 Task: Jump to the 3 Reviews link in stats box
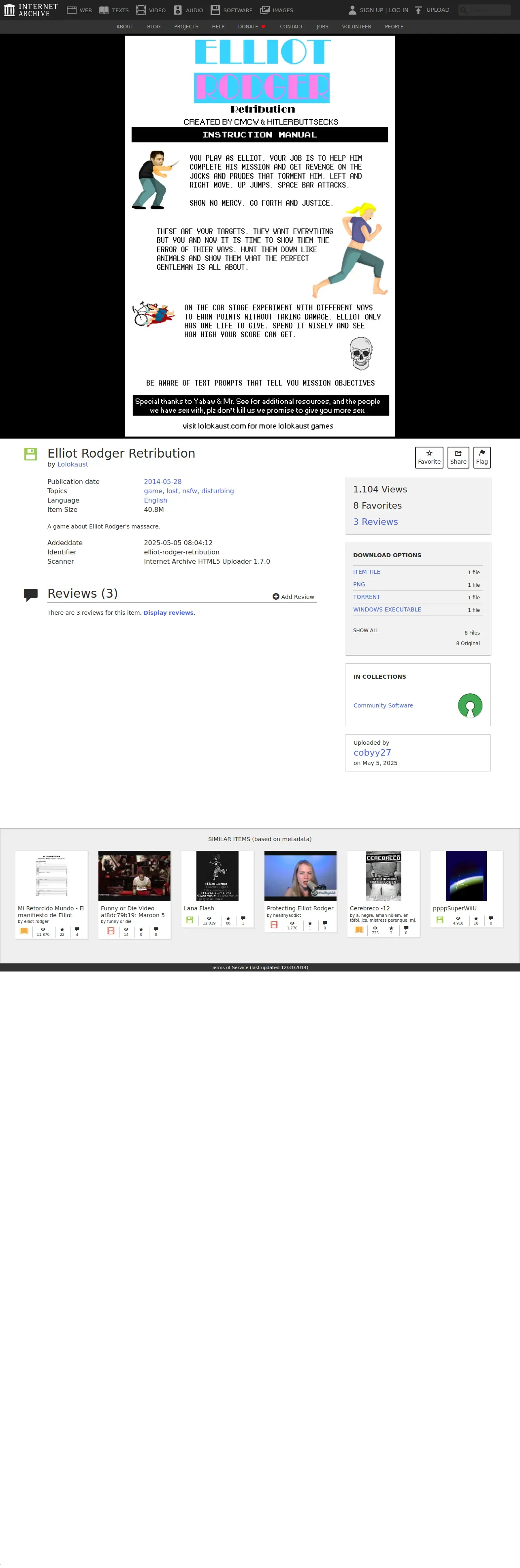pos(375,522)
